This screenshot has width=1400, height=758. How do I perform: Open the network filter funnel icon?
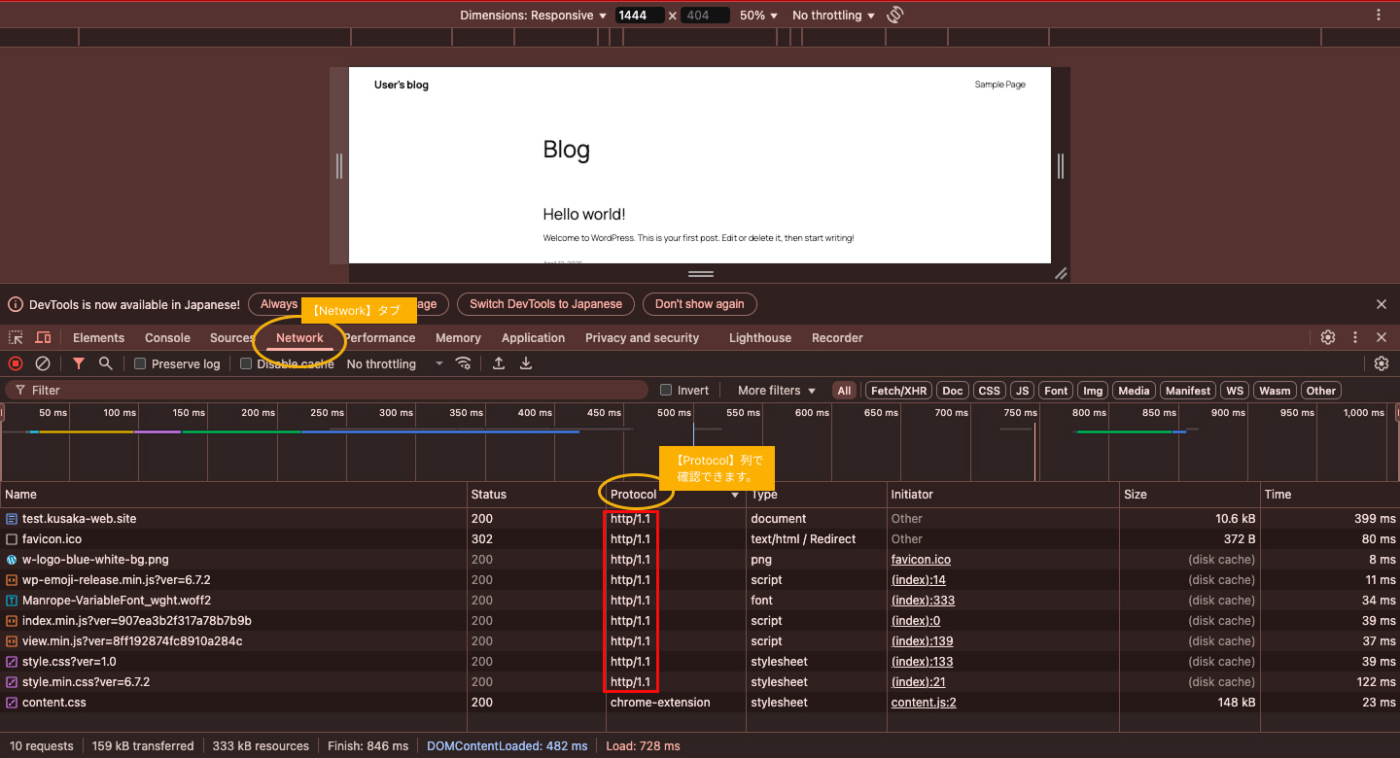click(78, 363)
